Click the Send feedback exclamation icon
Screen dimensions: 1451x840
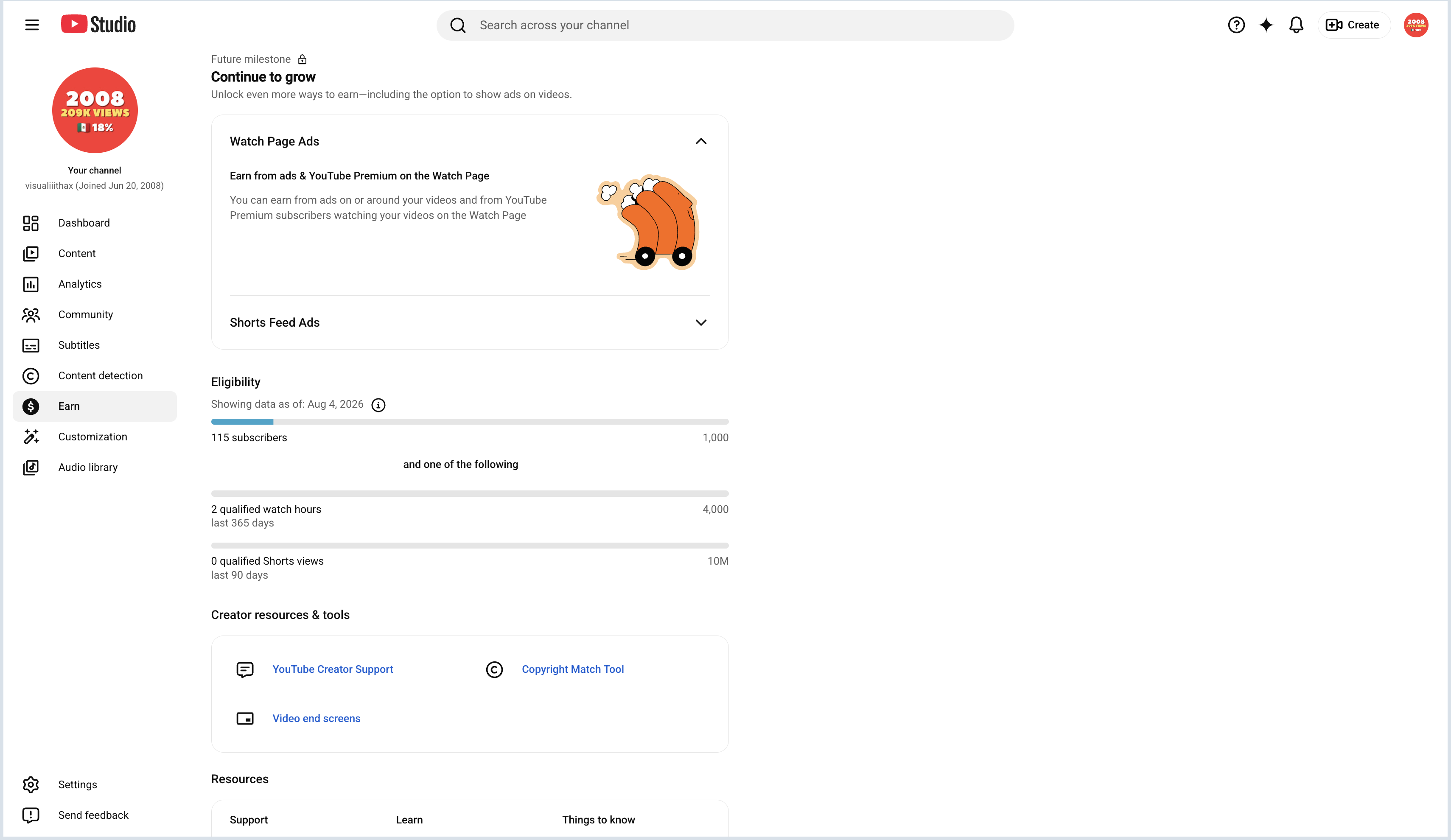31,815
